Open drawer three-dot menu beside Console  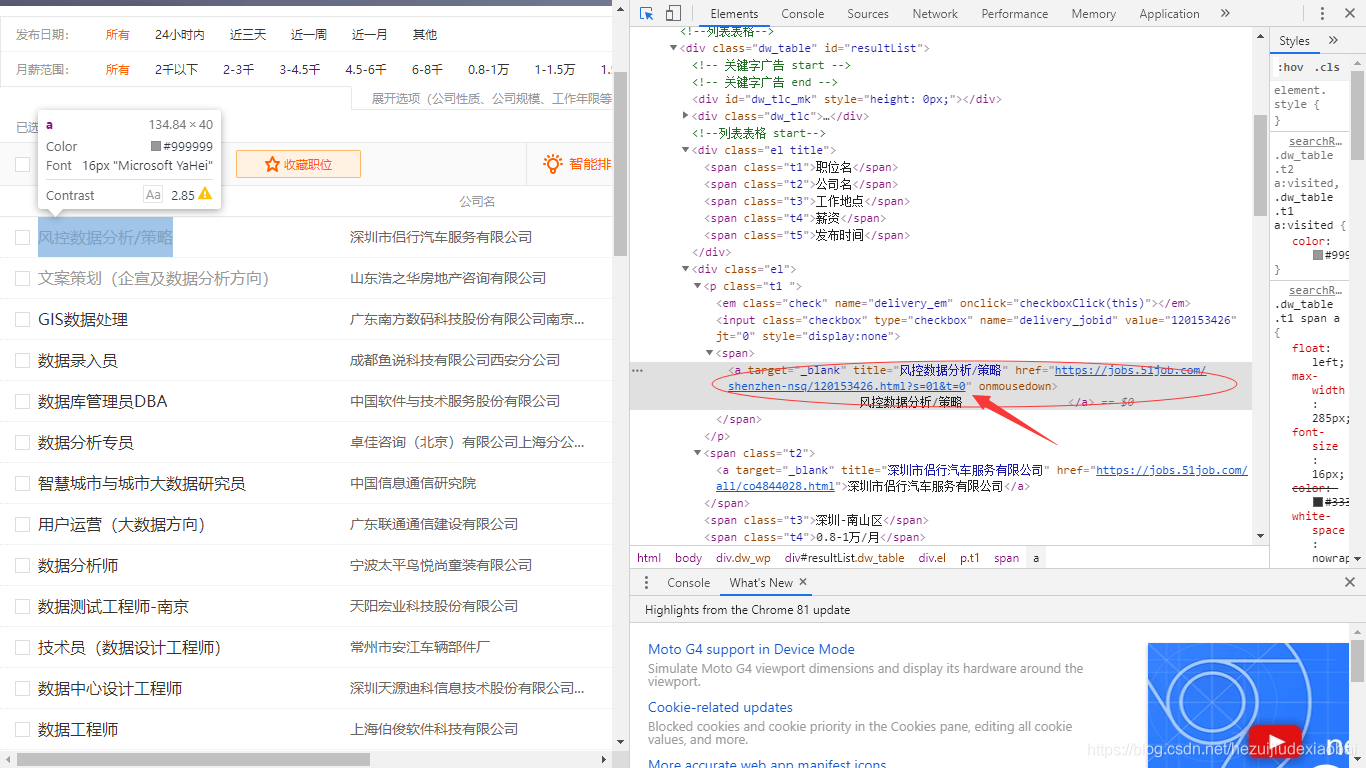pyautogui.click(x=646, y=582)
